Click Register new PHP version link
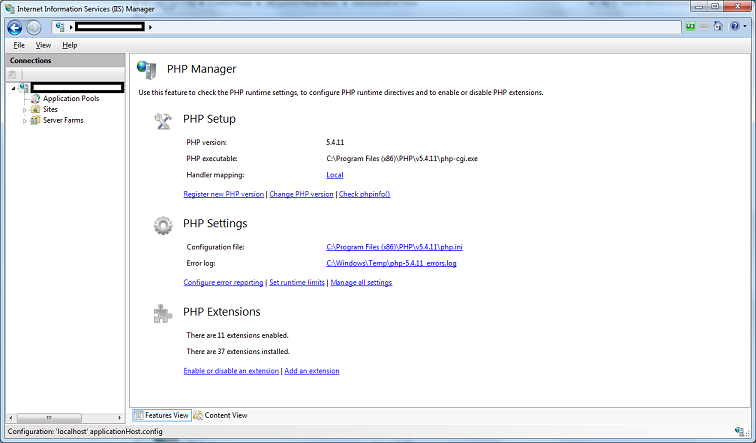 coord(224,194)
